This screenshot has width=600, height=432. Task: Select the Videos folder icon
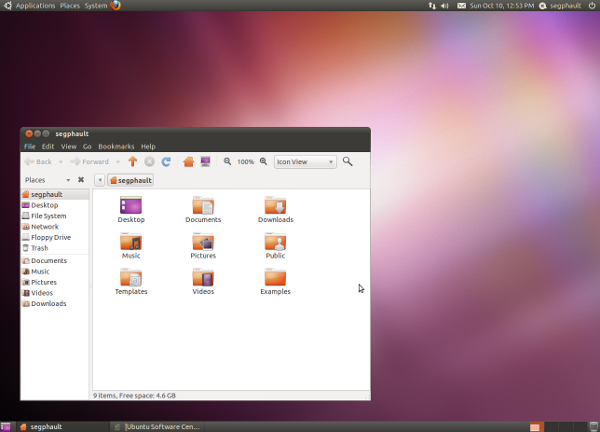pos(203,277)
